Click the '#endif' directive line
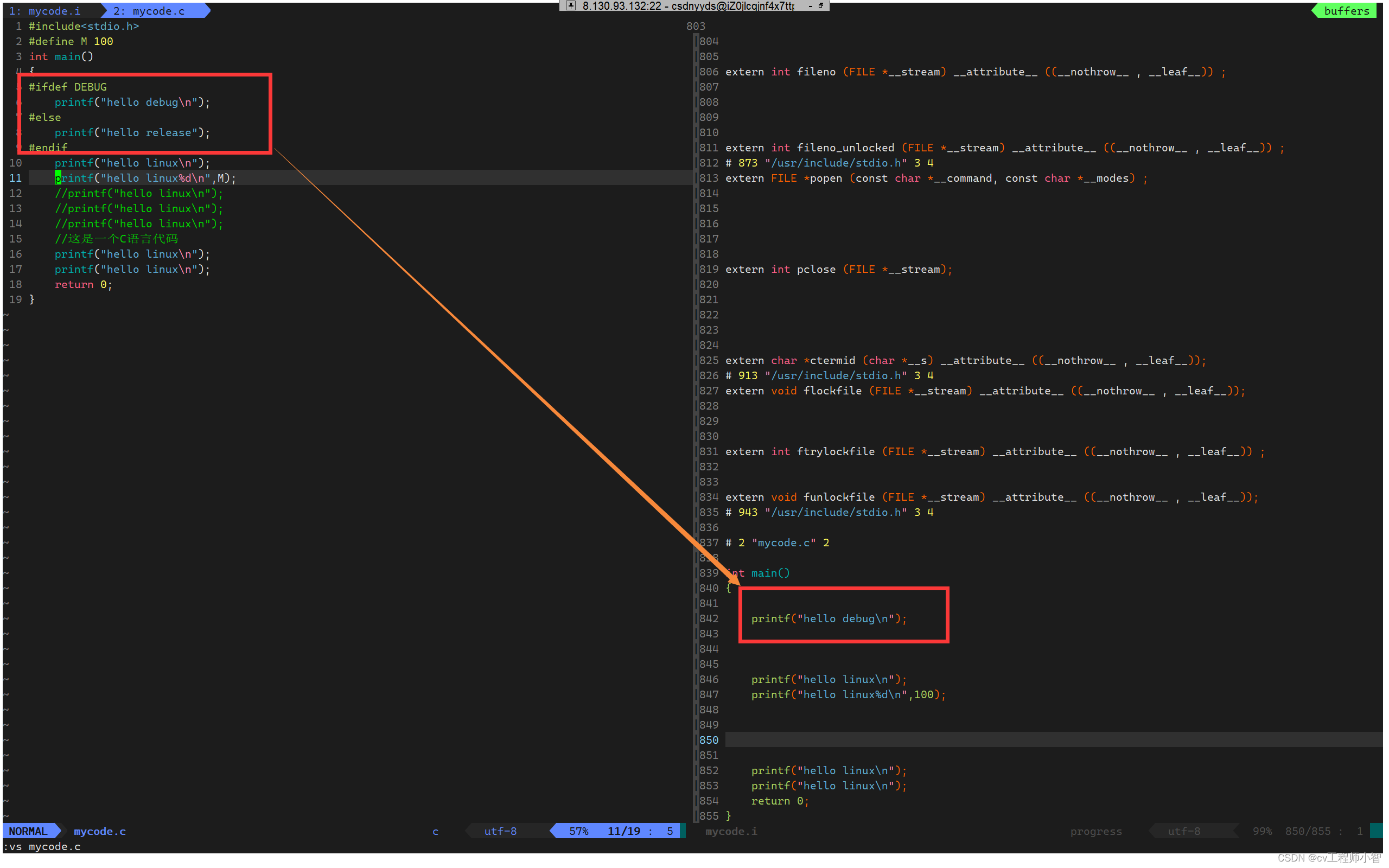The width and height of the screenshot is (1389, 868). click(48, 148)
